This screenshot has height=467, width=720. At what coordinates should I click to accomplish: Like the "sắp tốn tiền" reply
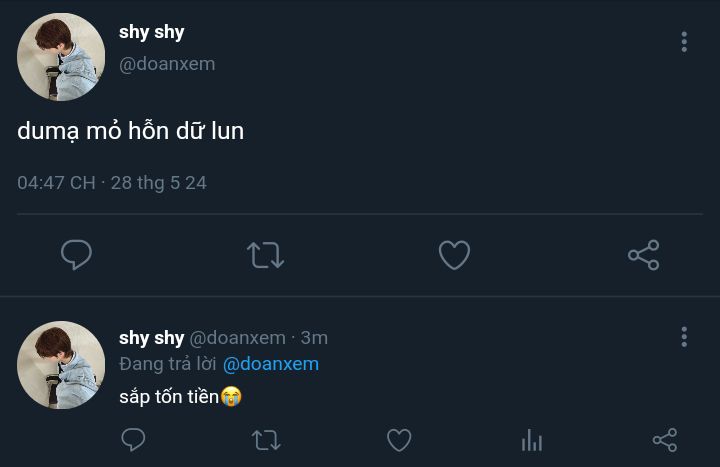399,440
